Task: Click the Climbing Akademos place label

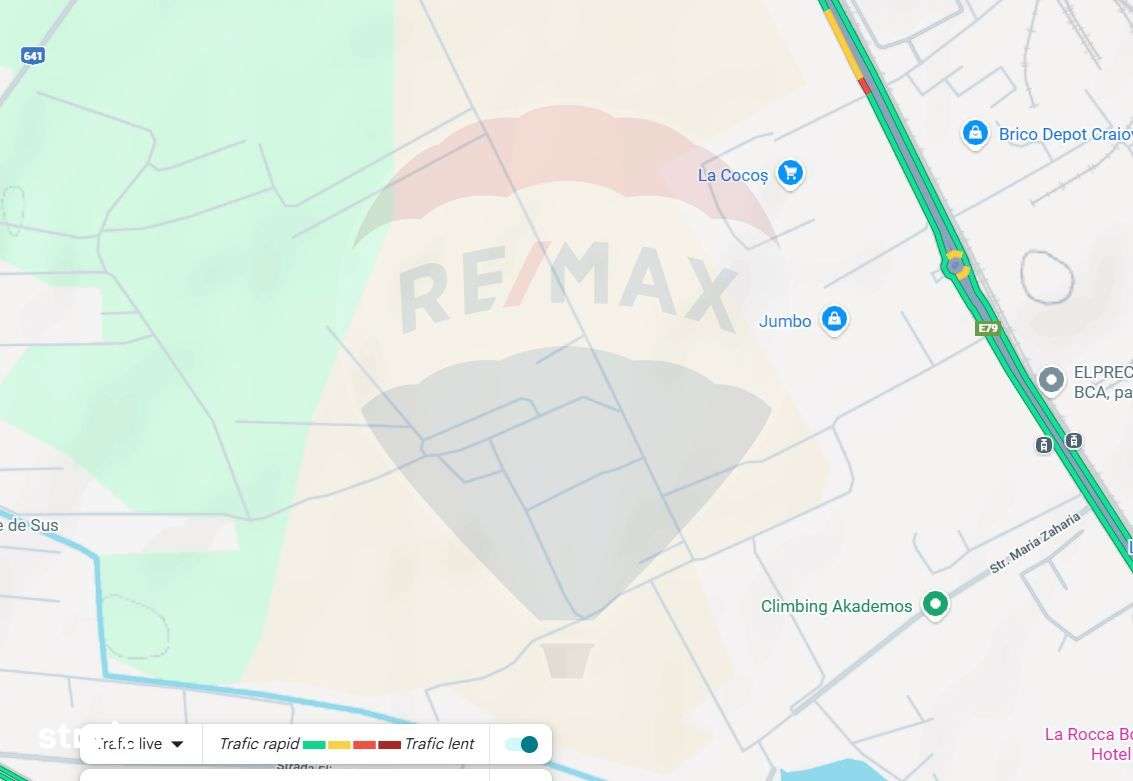Action: 836,606
